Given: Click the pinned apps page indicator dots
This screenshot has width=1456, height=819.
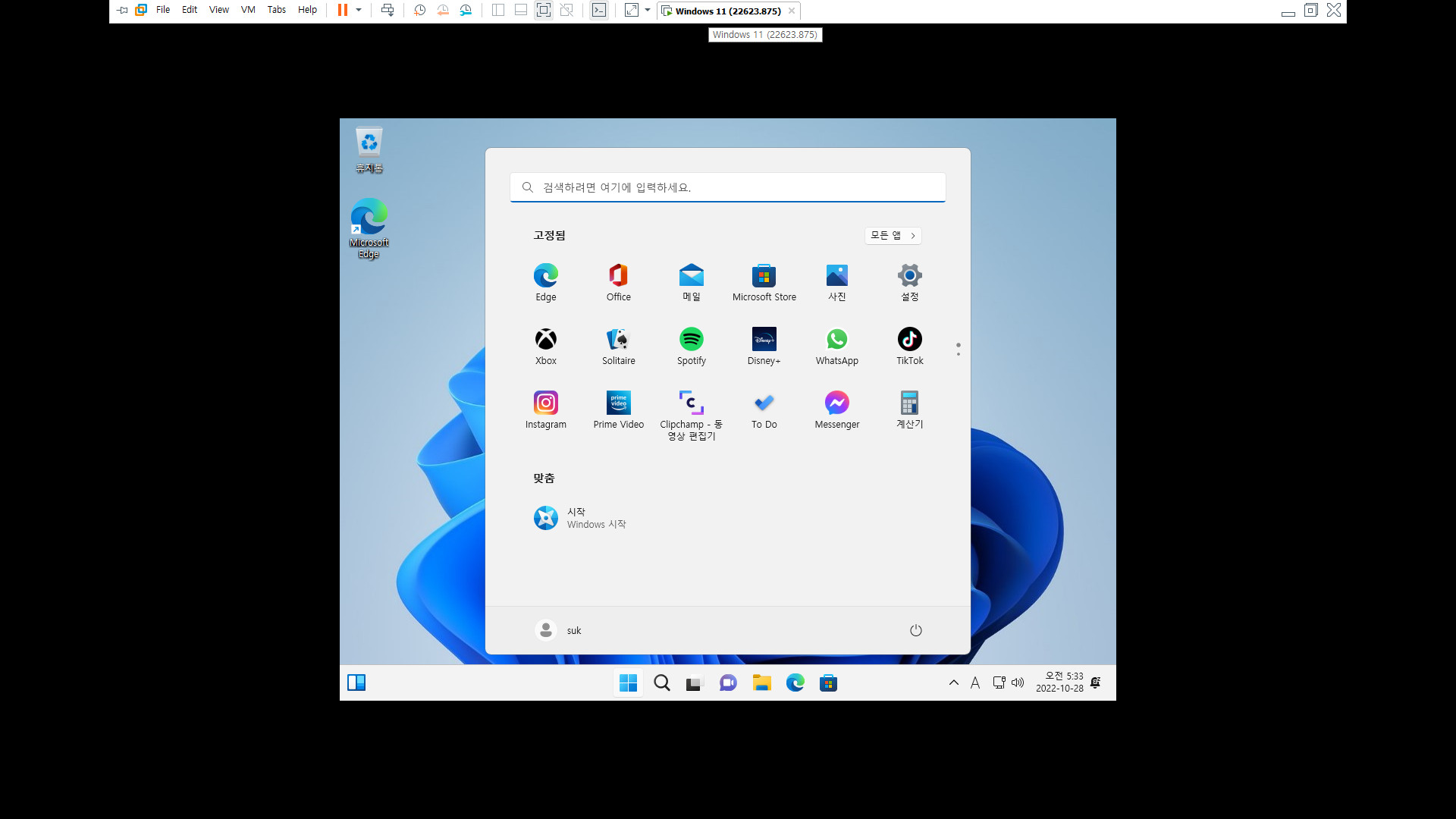Looking at the screenshot, I should pos(959,350).
